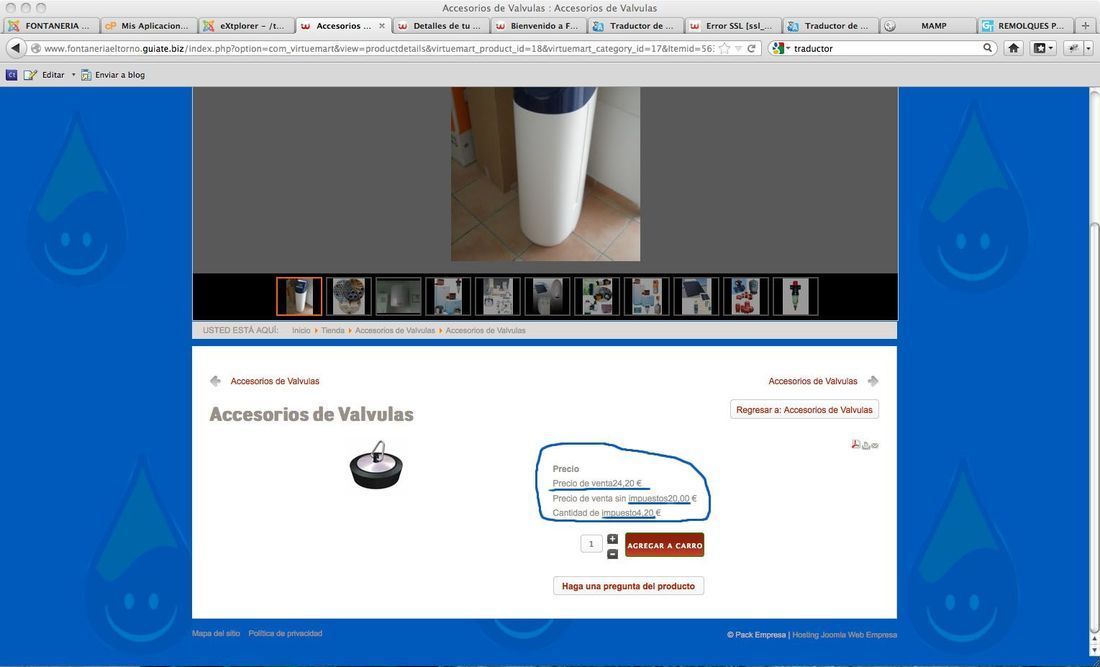Select the pipe bundle thumbnail

(x=349, y=296)
